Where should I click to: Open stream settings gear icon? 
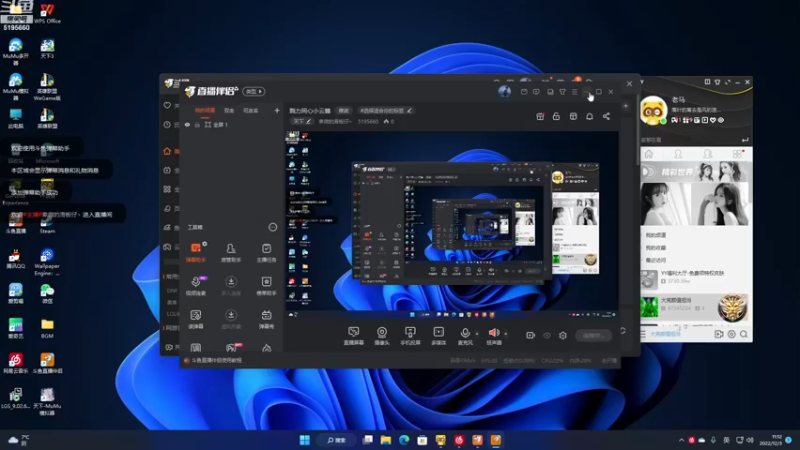[563, 335]
